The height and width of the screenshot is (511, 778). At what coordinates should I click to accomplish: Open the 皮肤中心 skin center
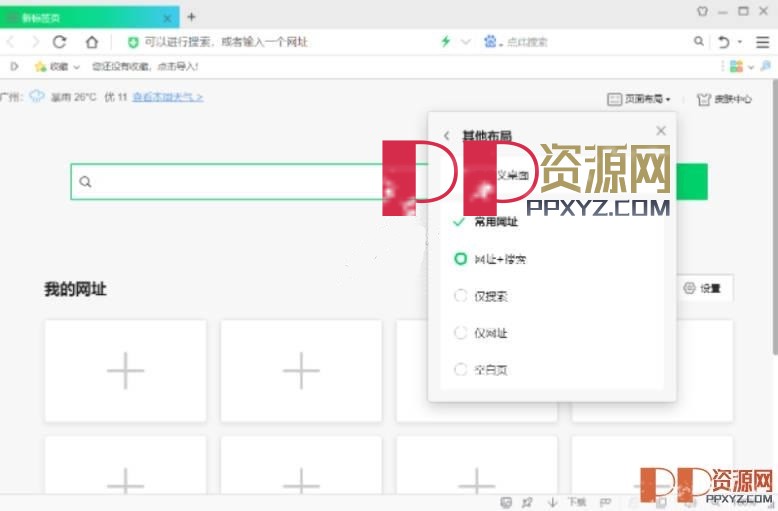[x=724, y=99]
